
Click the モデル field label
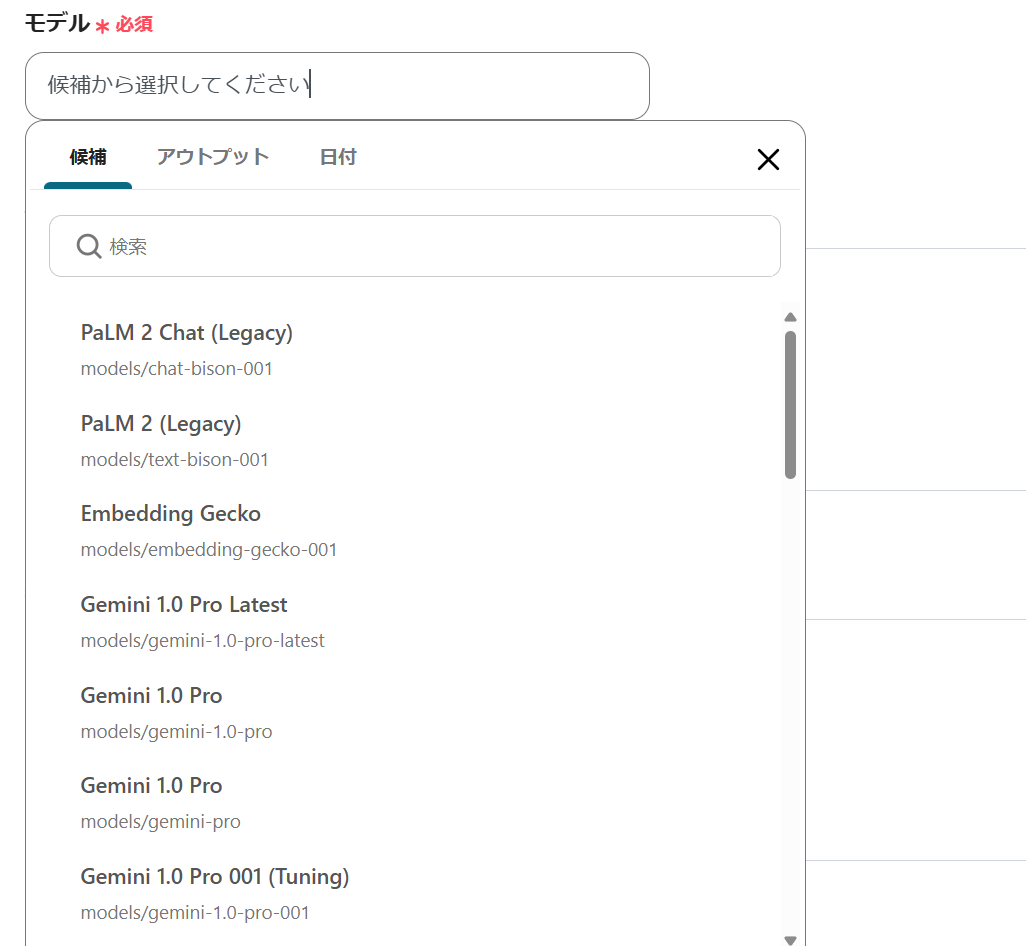[57, 24]
